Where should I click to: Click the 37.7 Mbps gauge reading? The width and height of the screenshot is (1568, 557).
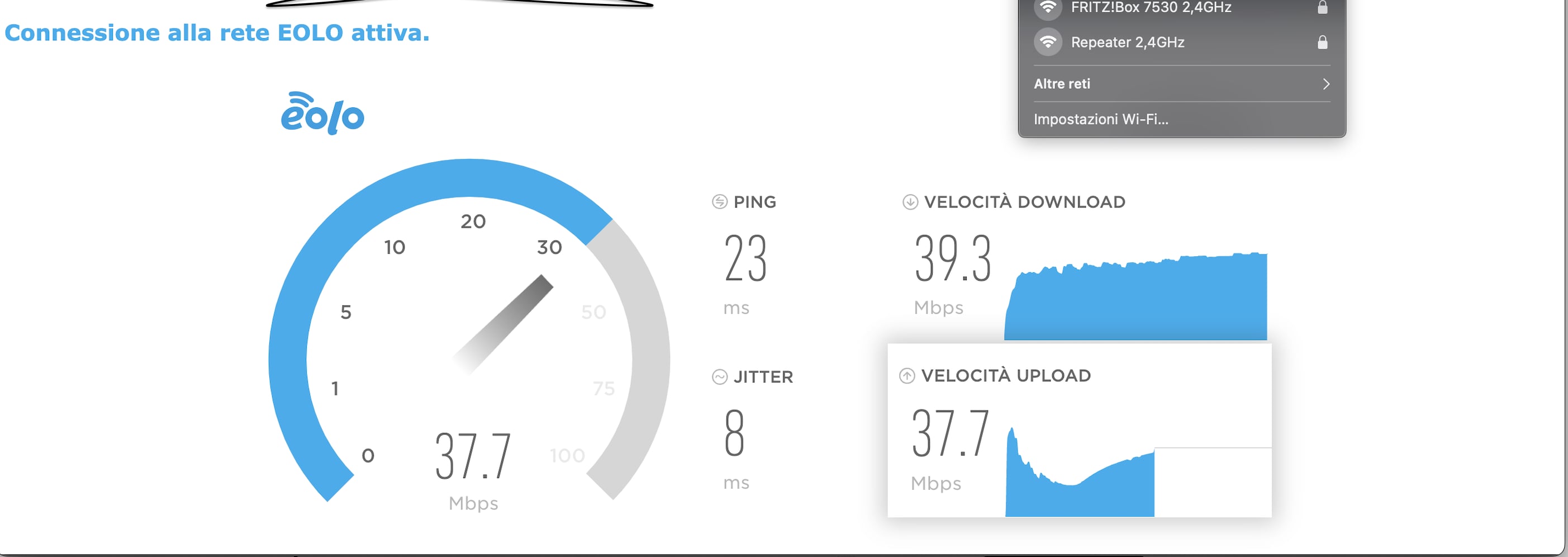pos(473,470)
